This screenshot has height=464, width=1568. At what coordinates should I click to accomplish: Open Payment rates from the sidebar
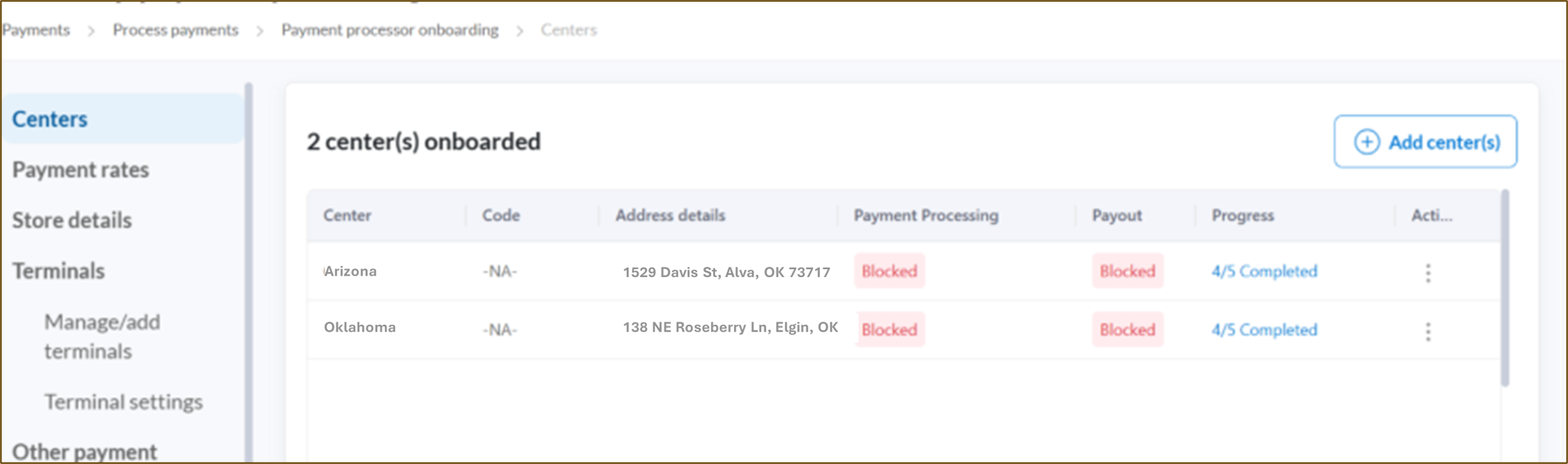[x=81, y=170]
